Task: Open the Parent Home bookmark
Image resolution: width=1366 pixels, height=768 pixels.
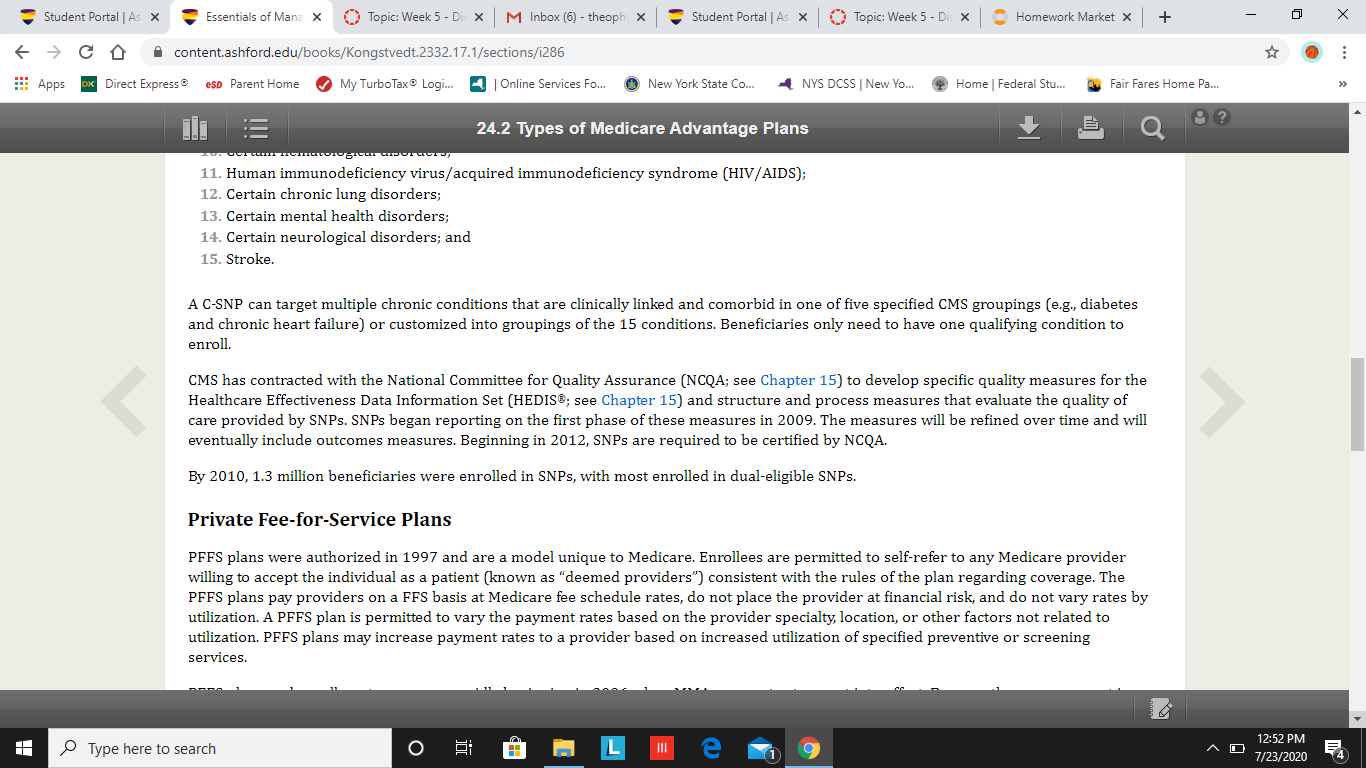Action: click(252, 84)
